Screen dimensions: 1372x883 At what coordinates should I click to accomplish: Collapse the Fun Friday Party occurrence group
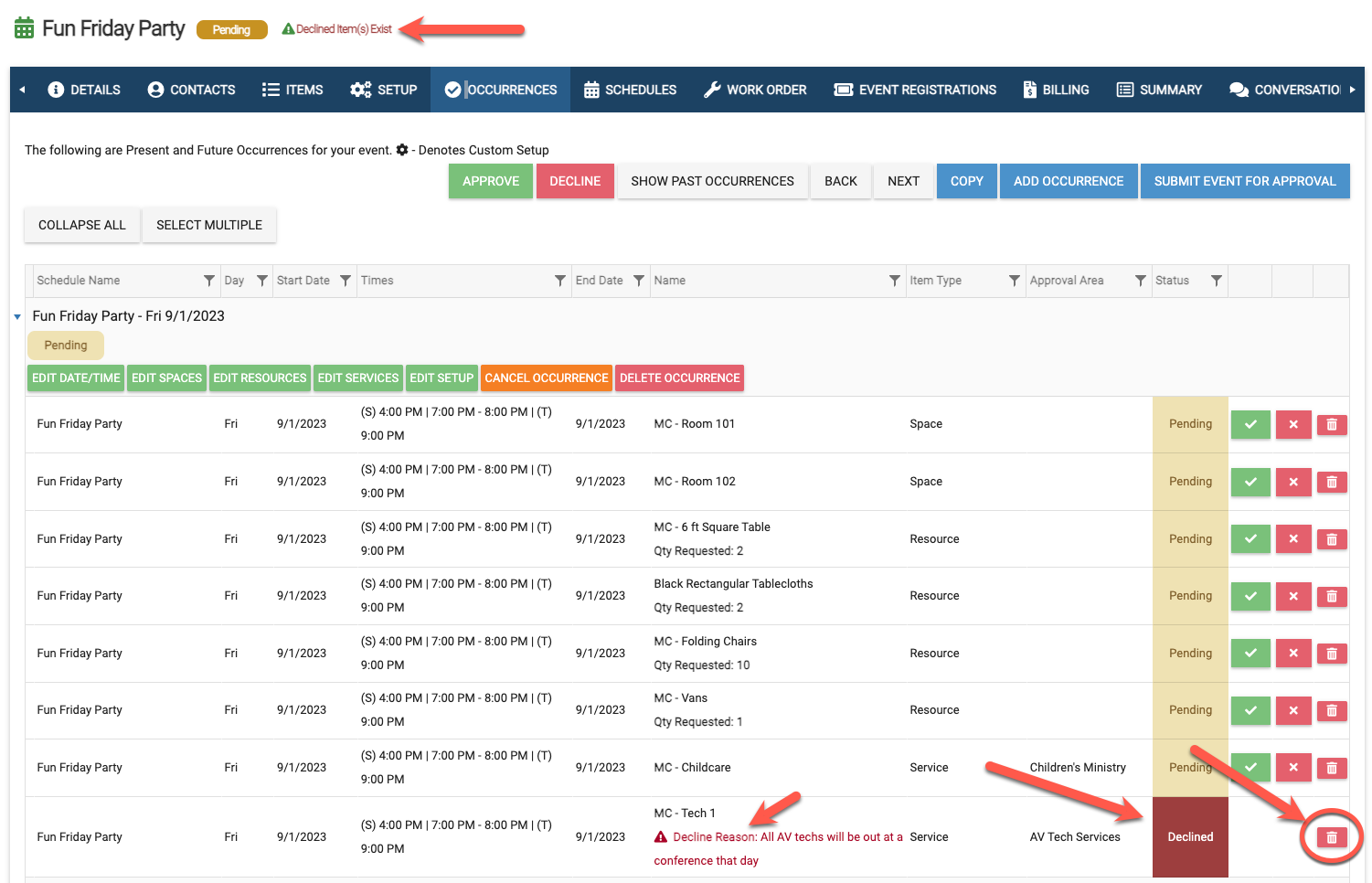pyautogui.click(x=17, y=317)
